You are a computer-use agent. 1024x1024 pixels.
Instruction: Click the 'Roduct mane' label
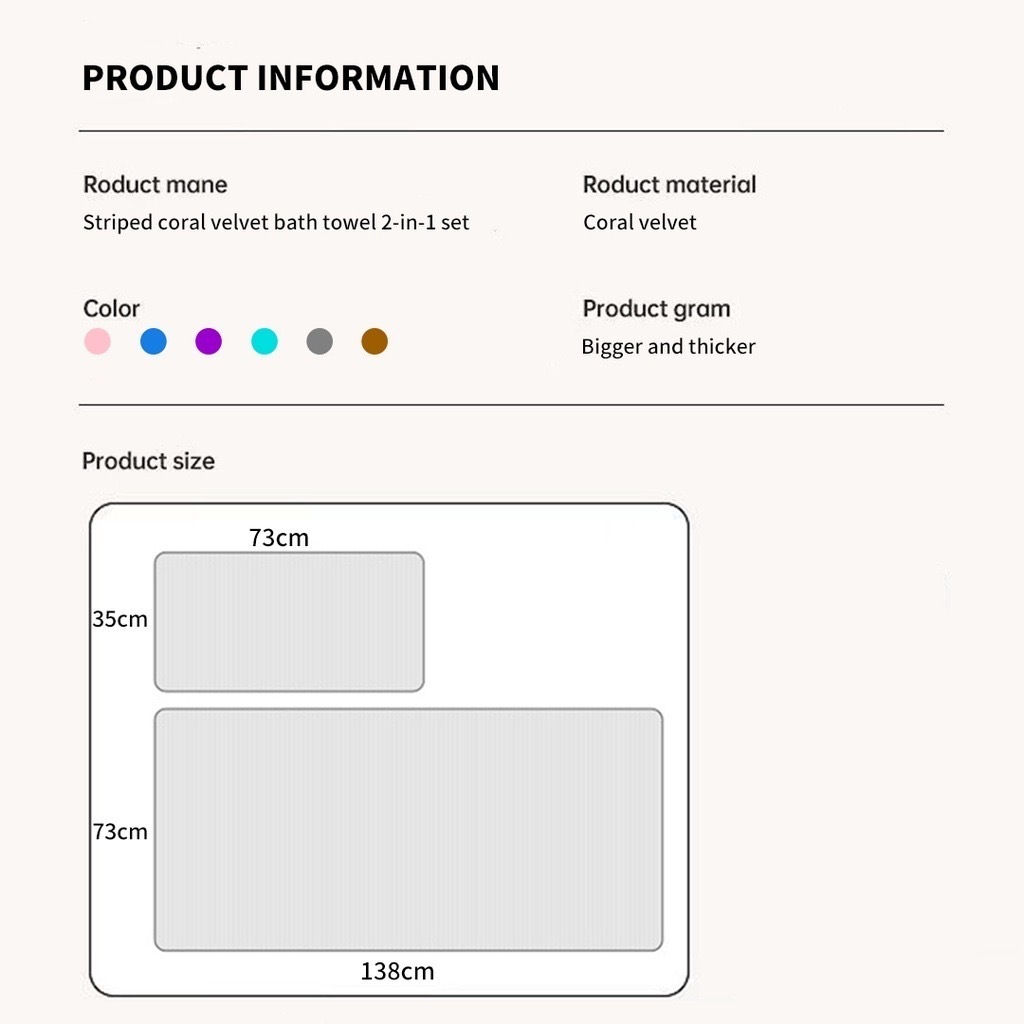155,185
